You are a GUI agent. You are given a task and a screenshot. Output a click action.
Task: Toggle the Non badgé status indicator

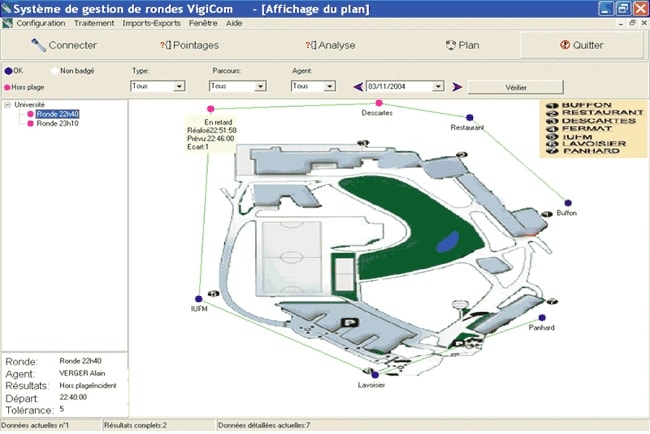pos(53,71)
